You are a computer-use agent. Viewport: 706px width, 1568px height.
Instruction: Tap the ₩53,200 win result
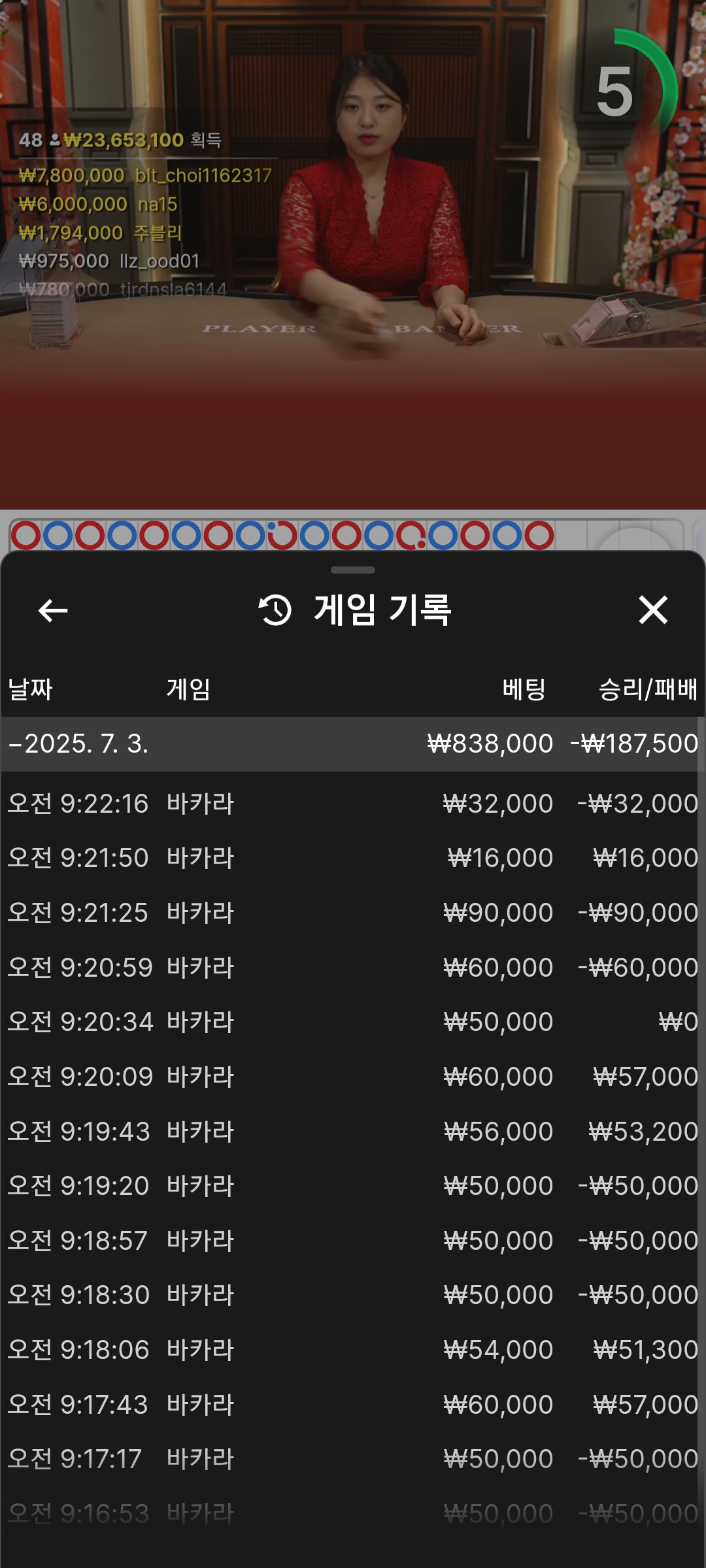pos(643,1132)
